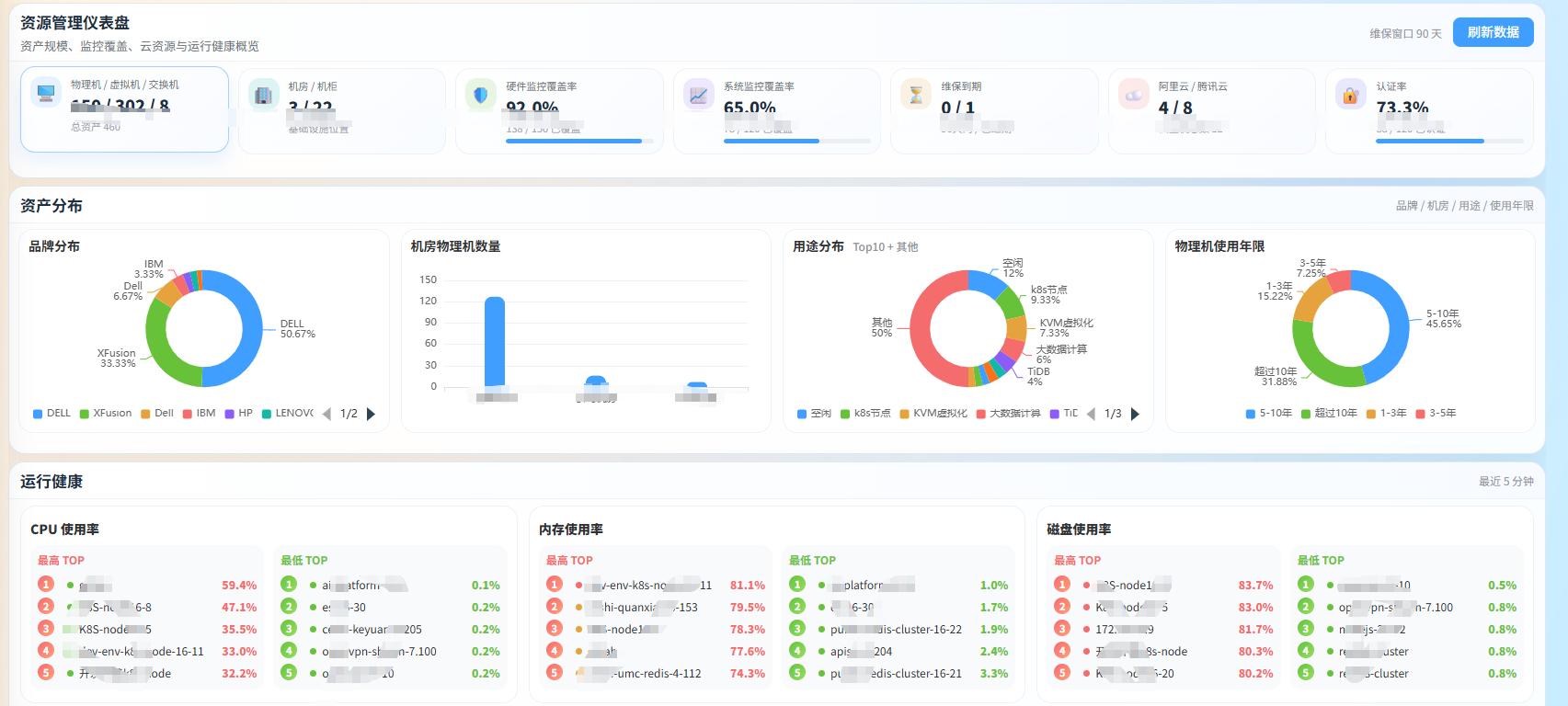This screenshot has height=706, width=1568.
Task: Toggle 空闲 series in 用途分布 legend
Action: coord(814,414)
